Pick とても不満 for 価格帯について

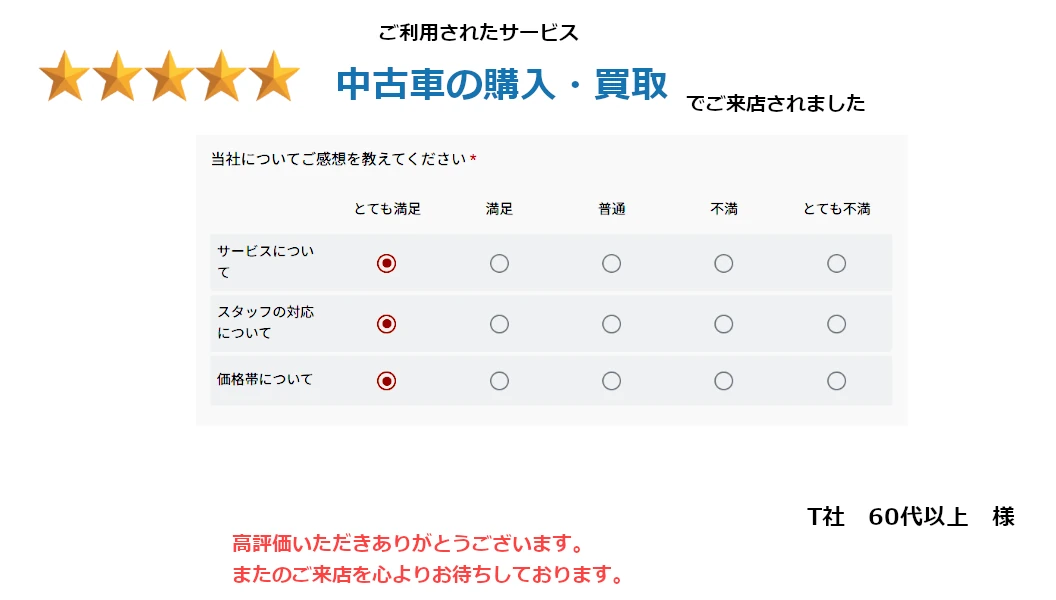pyautogui.click(x=836, y=381)
